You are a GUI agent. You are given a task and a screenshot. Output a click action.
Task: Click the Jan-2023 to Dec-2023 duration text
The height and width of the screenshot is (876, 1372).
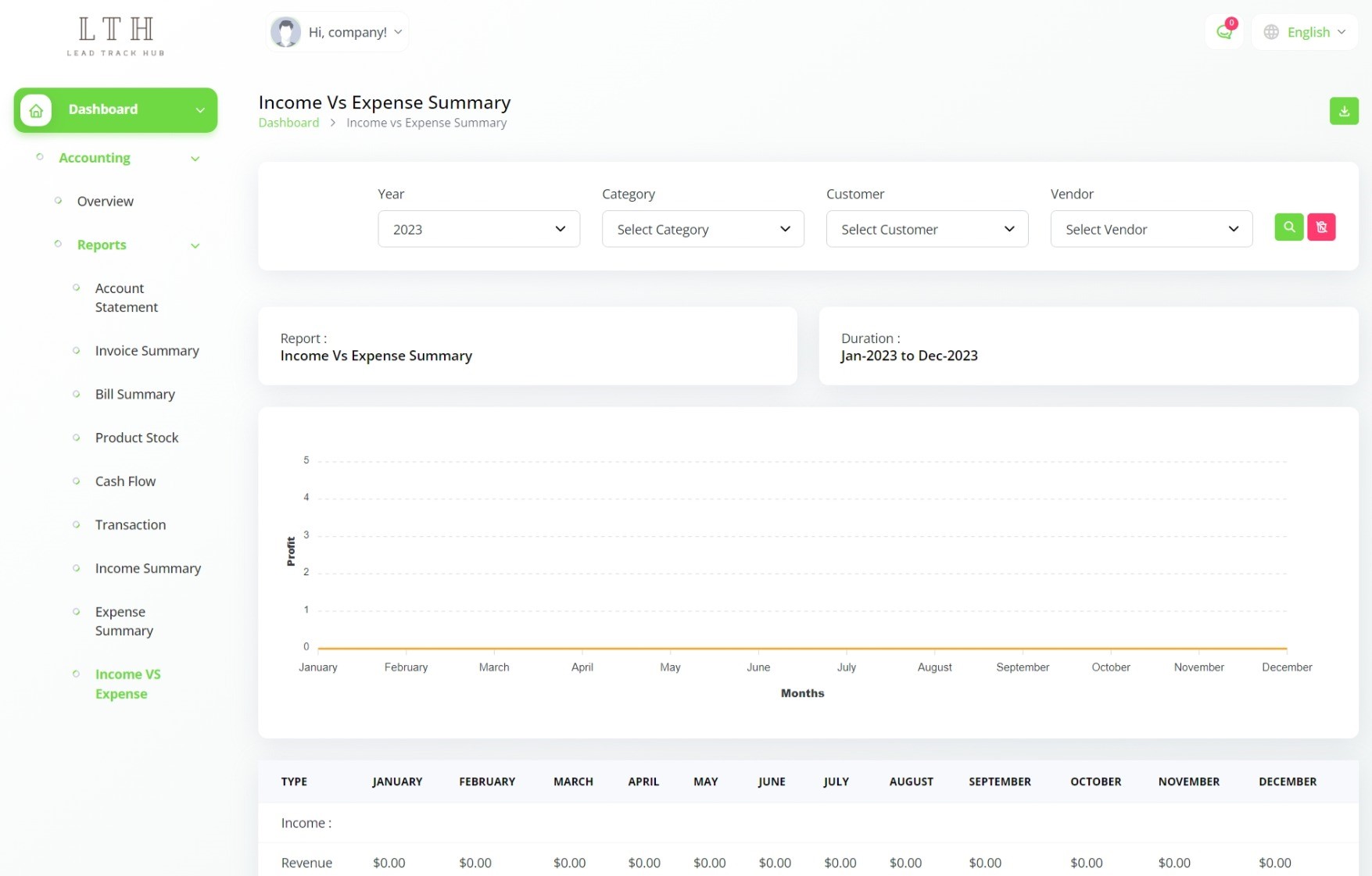909,356
